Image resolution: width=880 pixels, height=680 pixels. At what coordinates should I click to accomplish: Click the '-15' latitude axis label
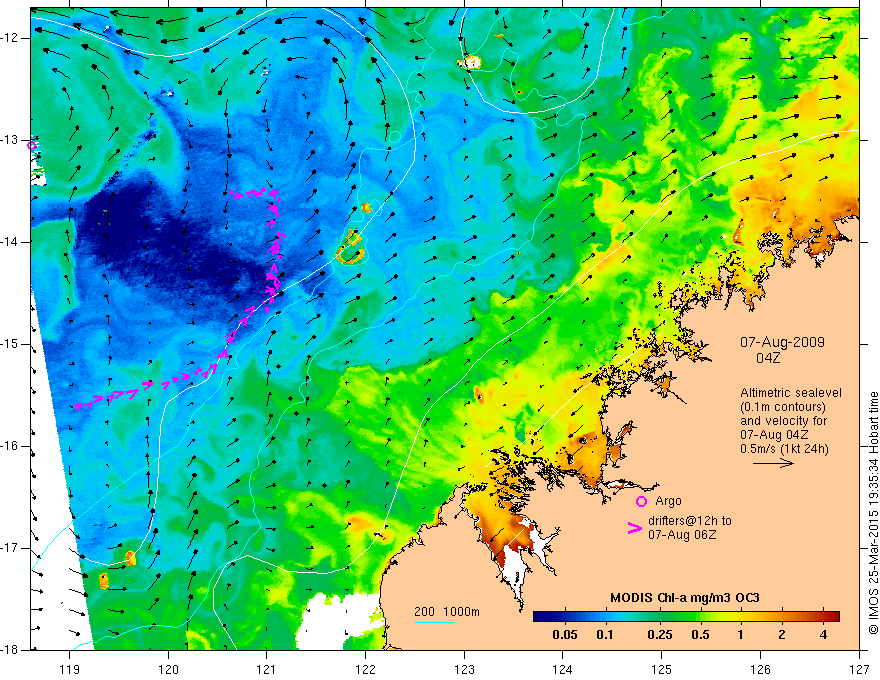point(10,344)
